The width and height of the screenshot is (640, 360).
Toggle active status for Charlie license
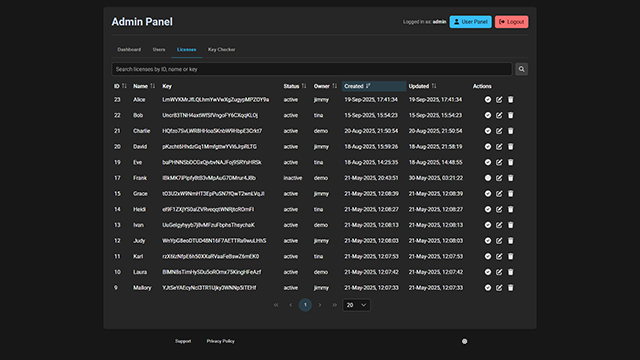pyautogui.click(x=488, y=131)
